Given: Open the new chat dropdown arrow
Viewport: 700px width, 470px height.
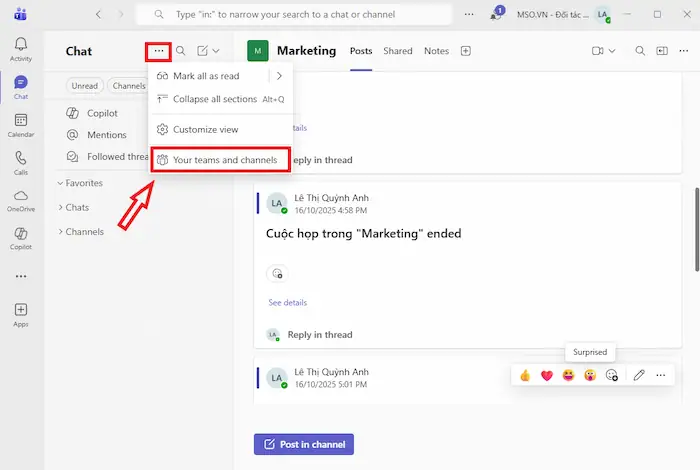Looking at the screenshot, I should pos(216,51).
